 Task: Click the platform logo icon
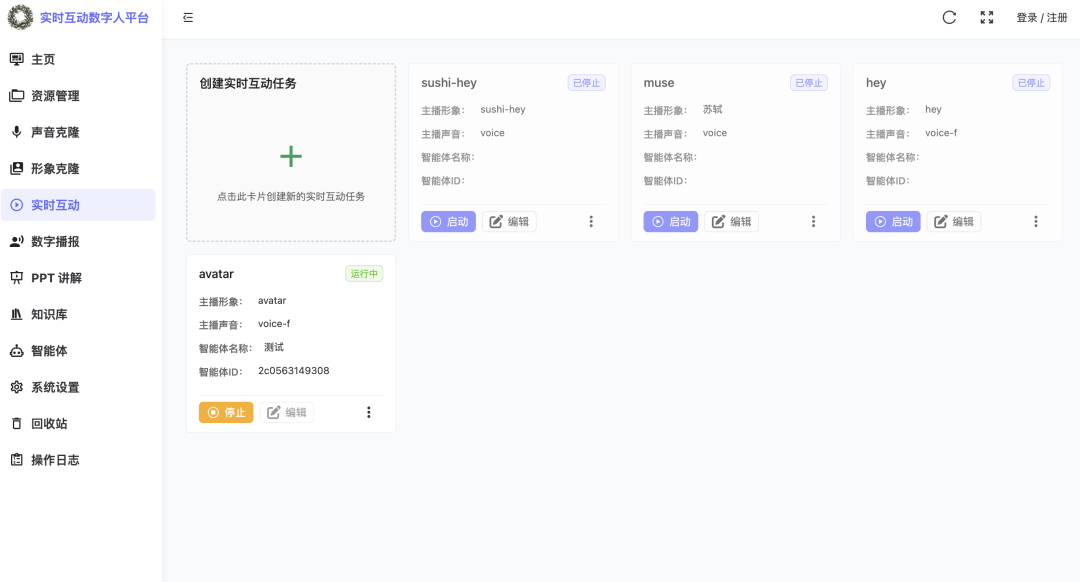point(20,17)
